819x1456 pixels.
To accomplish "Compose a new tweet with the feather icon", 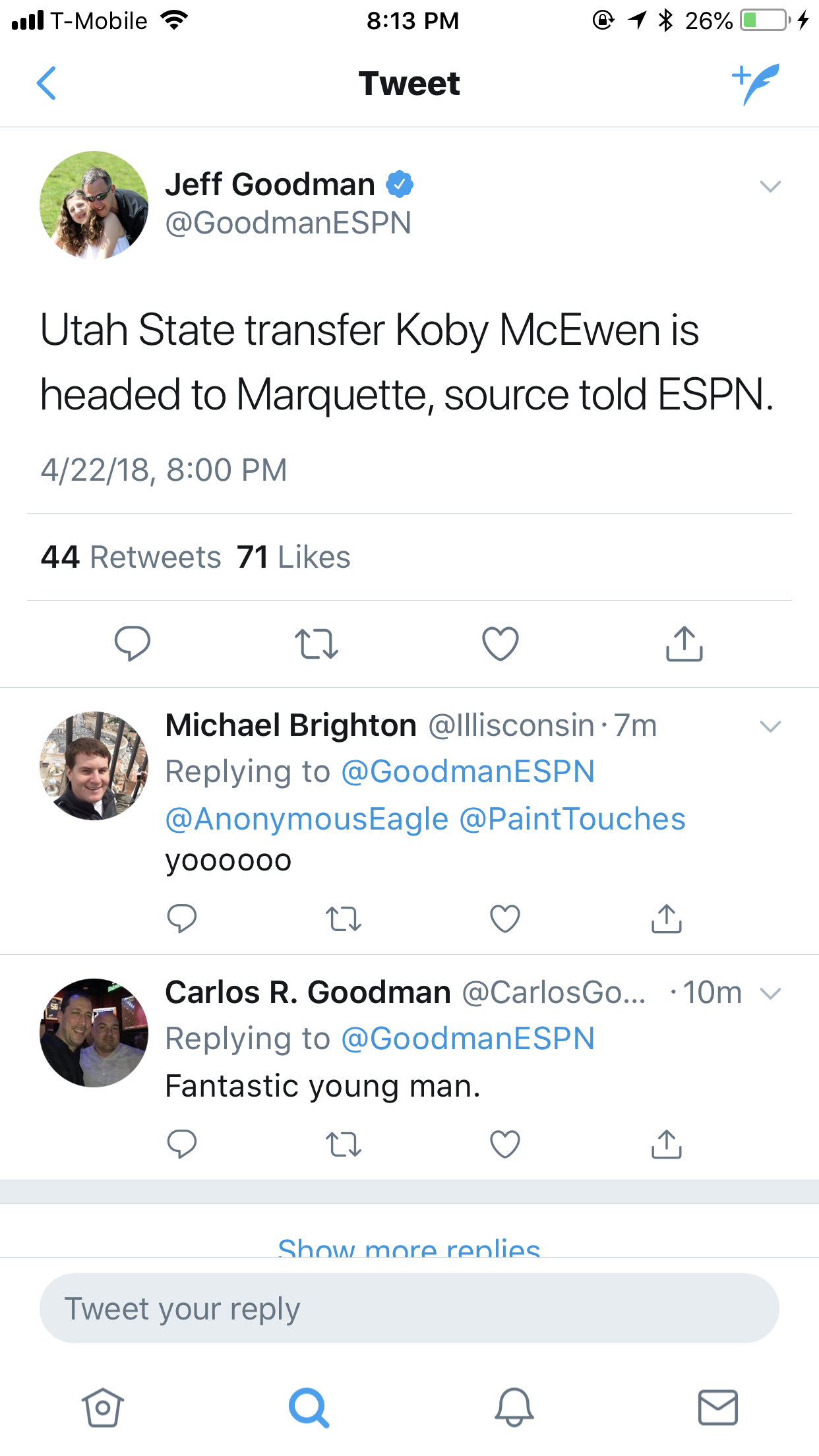I will point(756,84).
